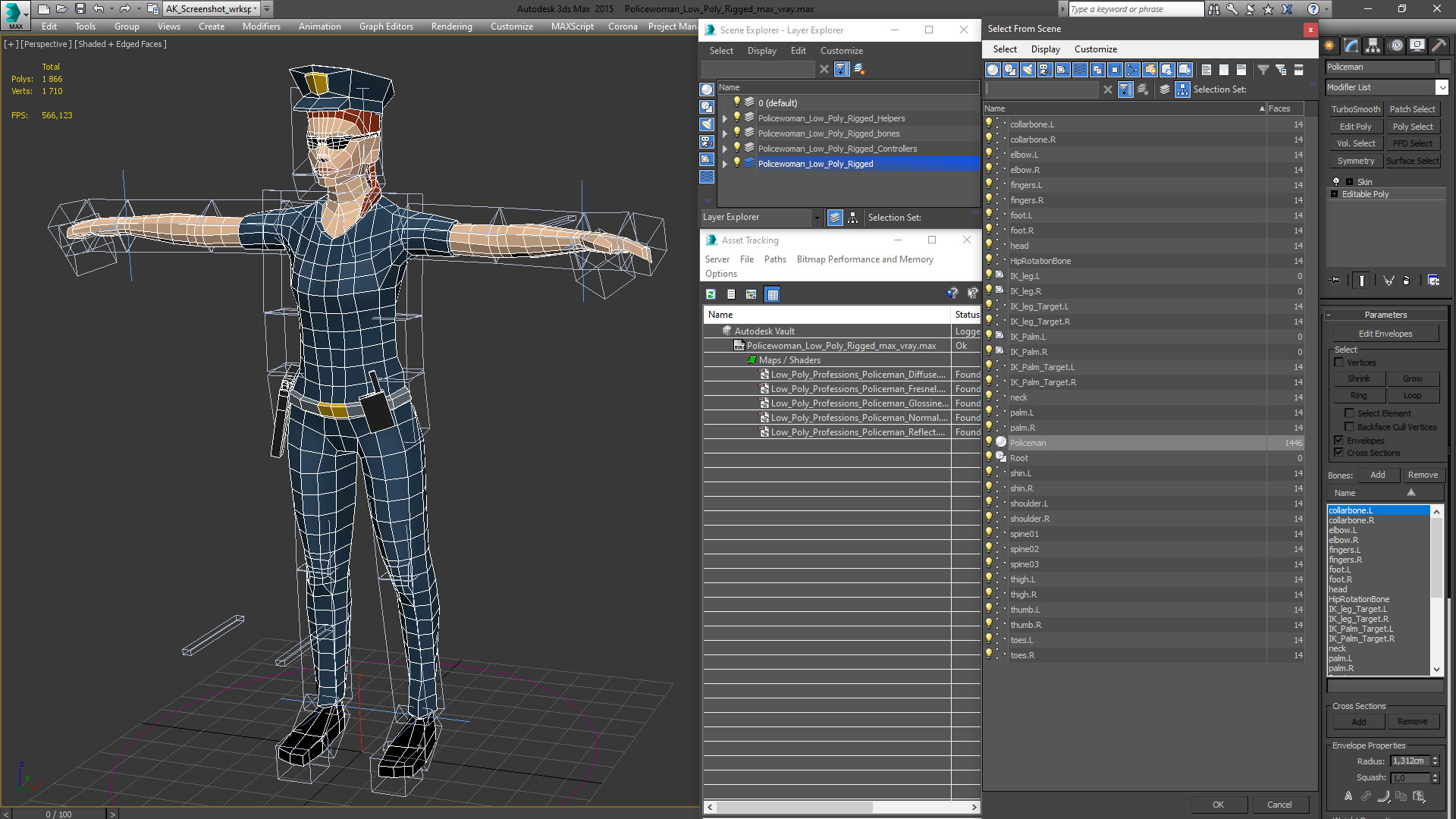
Task: Enable Backface Cull Vertices checkbox
Action: (1349, 427)
